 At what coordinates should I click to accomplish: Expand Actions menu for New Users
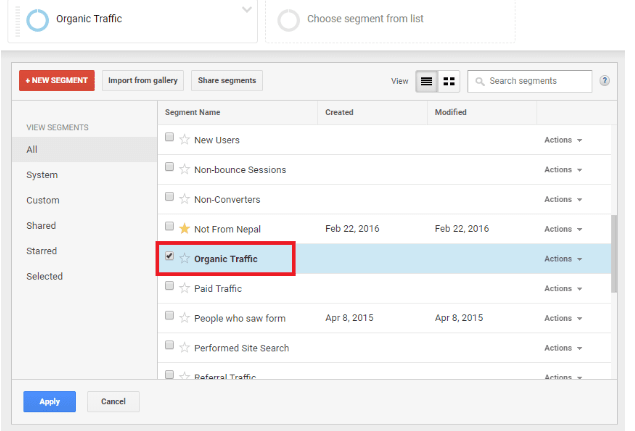tap(563, 140)
